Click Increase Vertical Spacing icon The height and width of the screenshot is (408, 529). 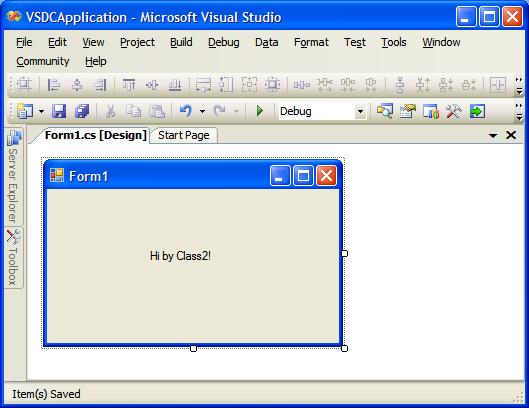[x=423, y=84]
